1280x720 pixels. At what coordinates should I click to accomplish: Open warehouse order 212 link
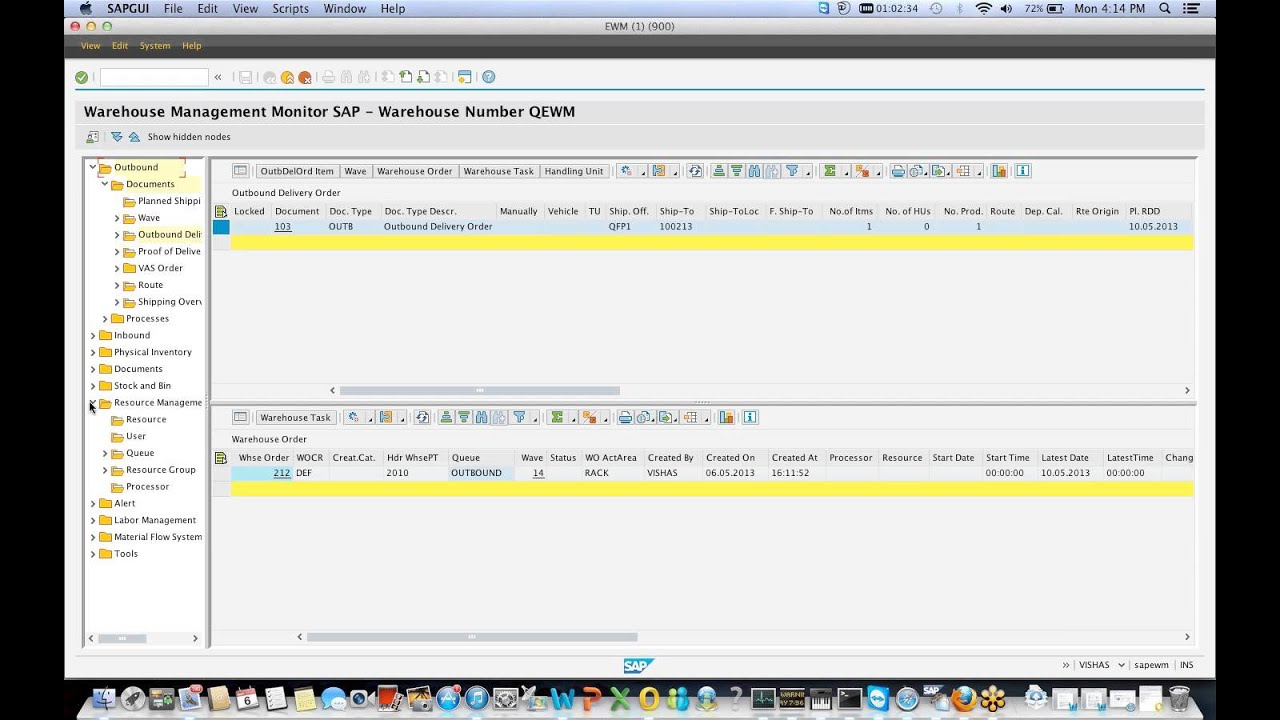(x=282, y=473)
